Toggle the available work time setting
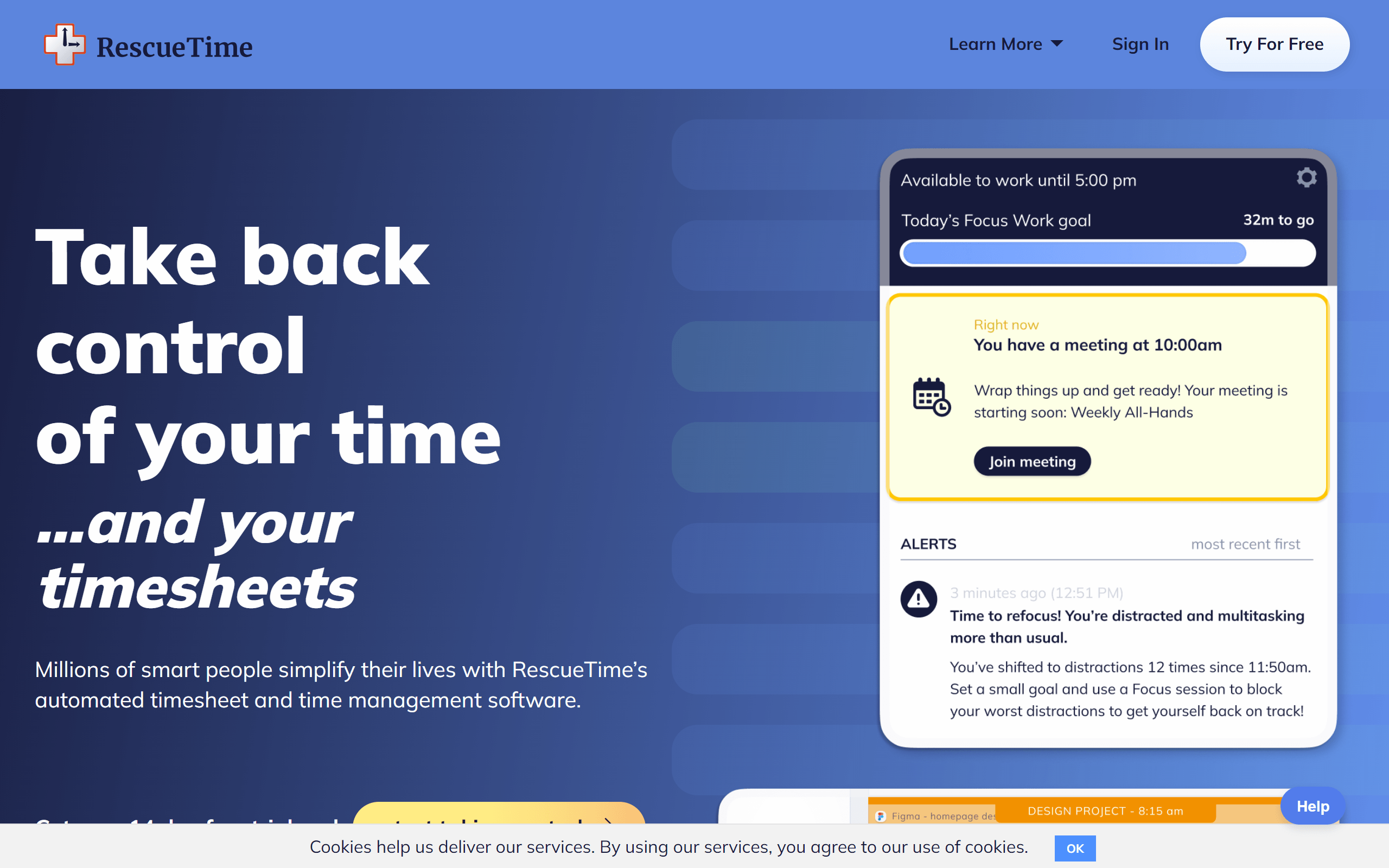 (x=1305, y=180)
